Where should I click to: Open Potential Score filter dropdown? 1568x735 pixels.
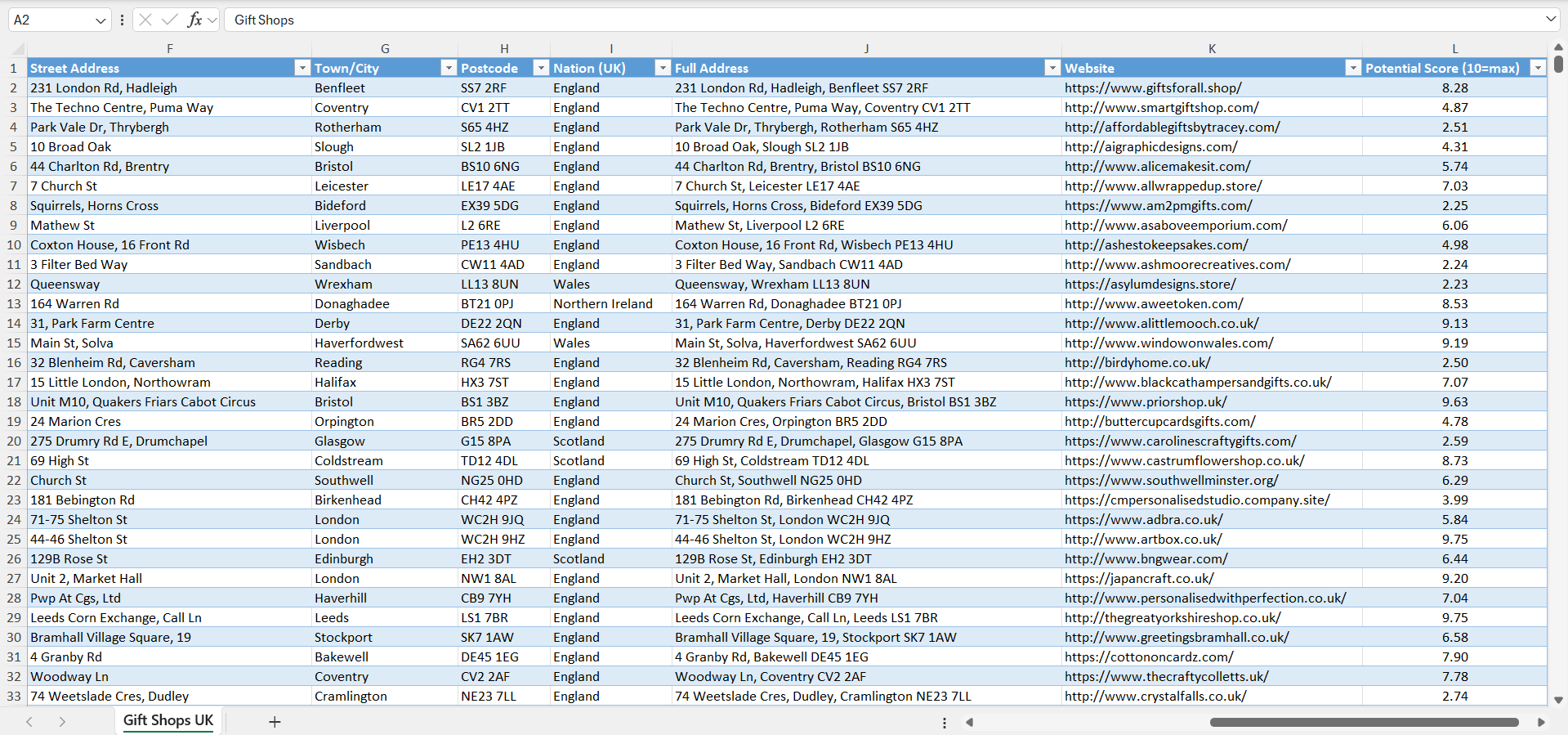(x=1538, y=68)
